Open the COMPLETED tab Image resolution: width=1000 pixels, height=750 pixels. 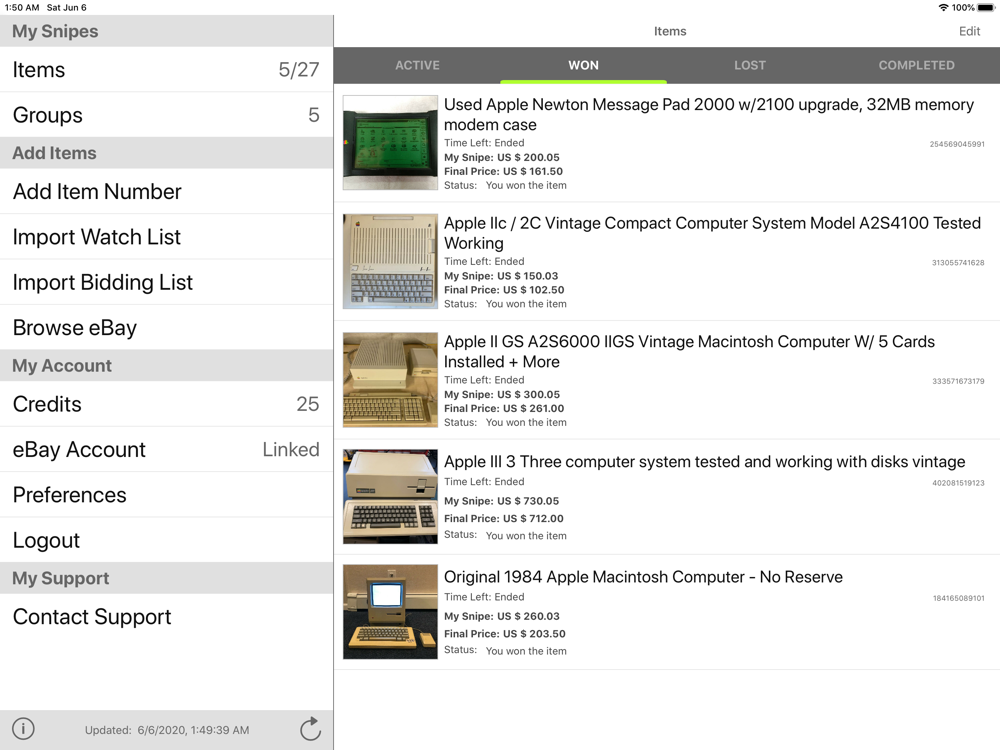click(x=916, y=65)
